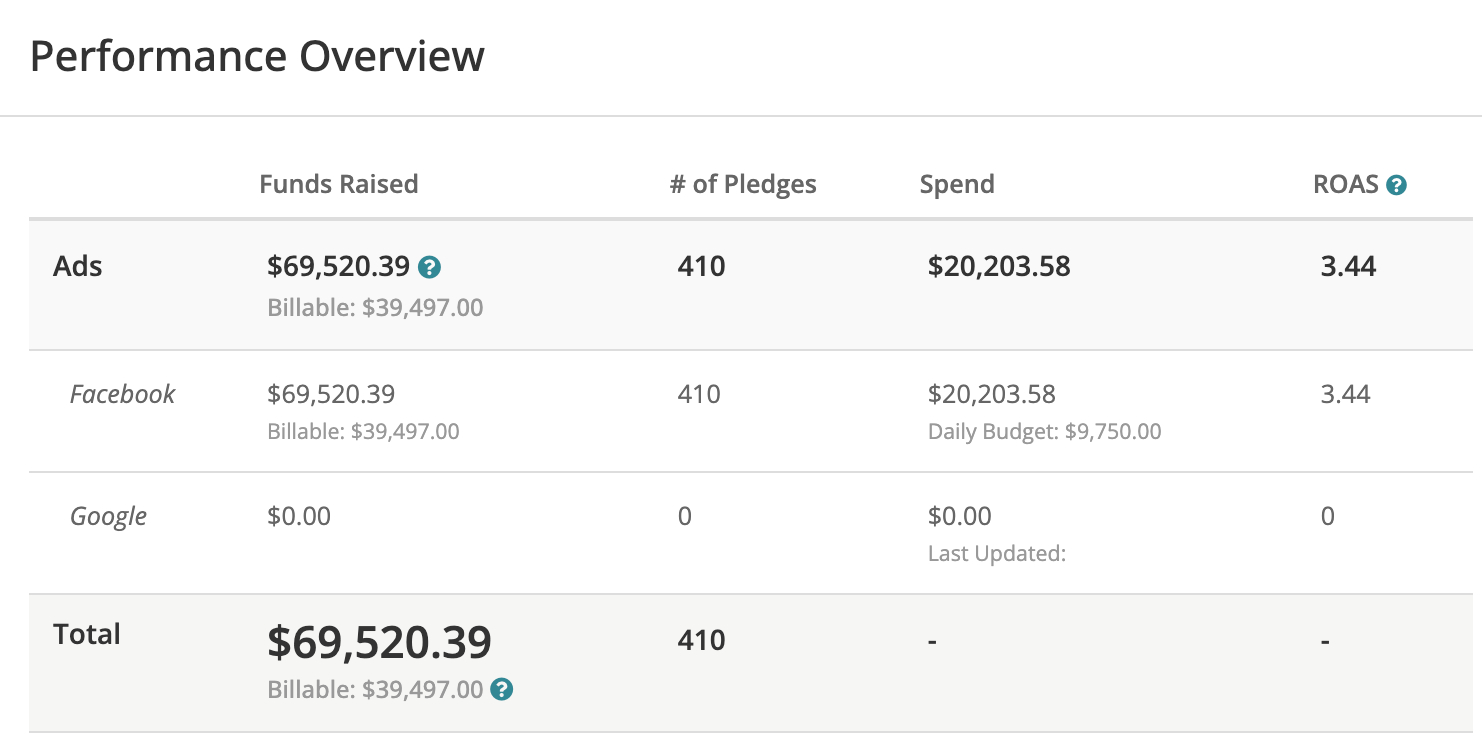Open help icon next to Total billable amount
This screenshot has height=754, width=1482.
point(502,689)
